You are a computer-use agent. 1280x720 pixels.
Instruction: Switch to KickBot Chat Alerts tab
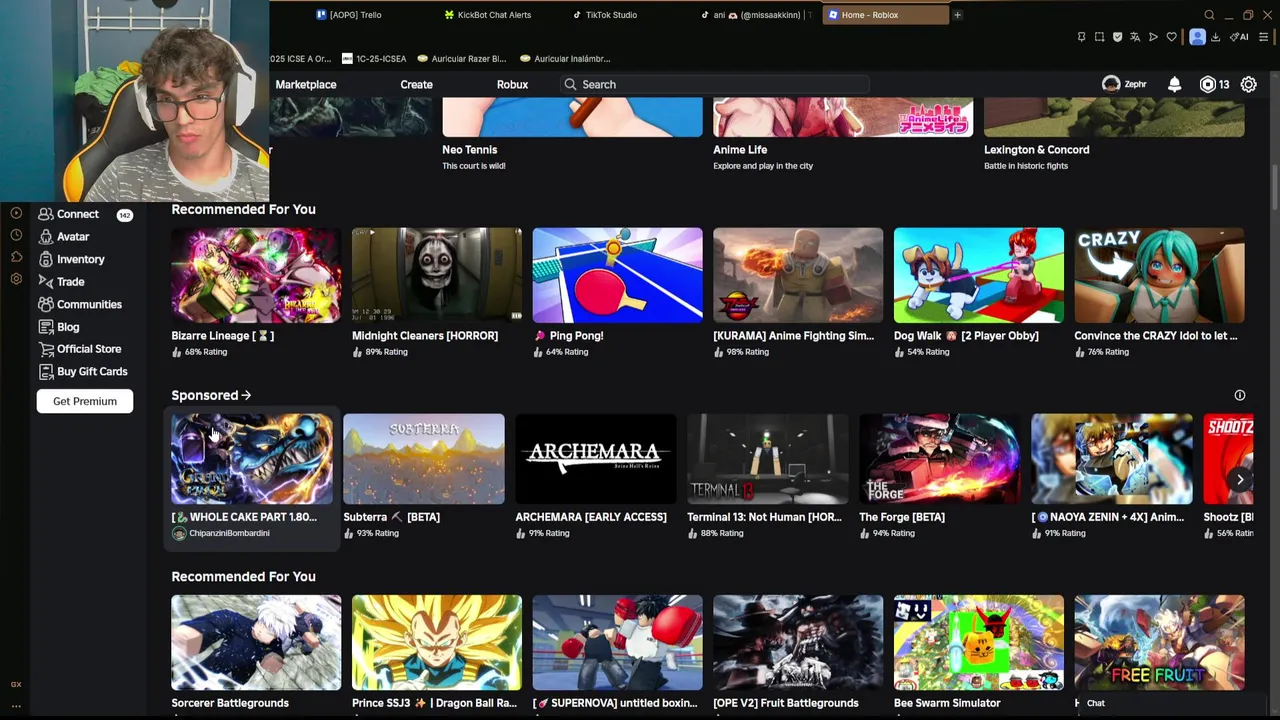coord(488,15)
